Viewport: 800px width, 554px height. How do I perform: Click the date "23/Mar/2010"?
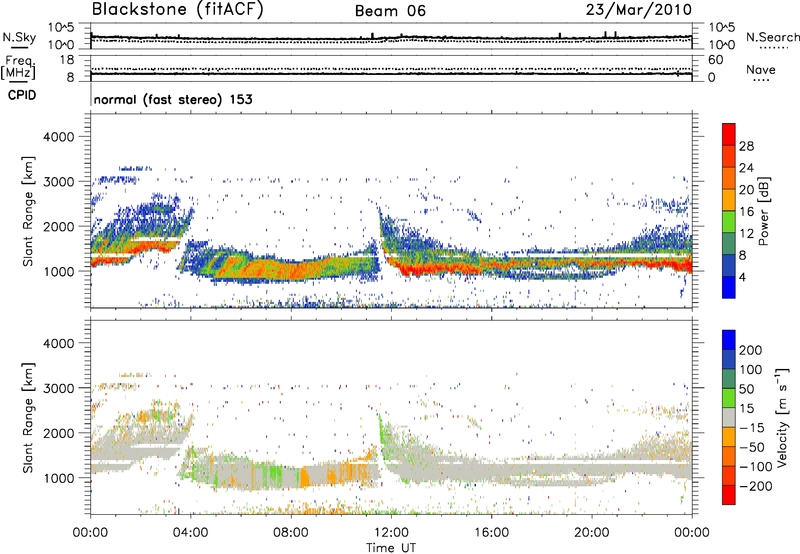point(639,10)
